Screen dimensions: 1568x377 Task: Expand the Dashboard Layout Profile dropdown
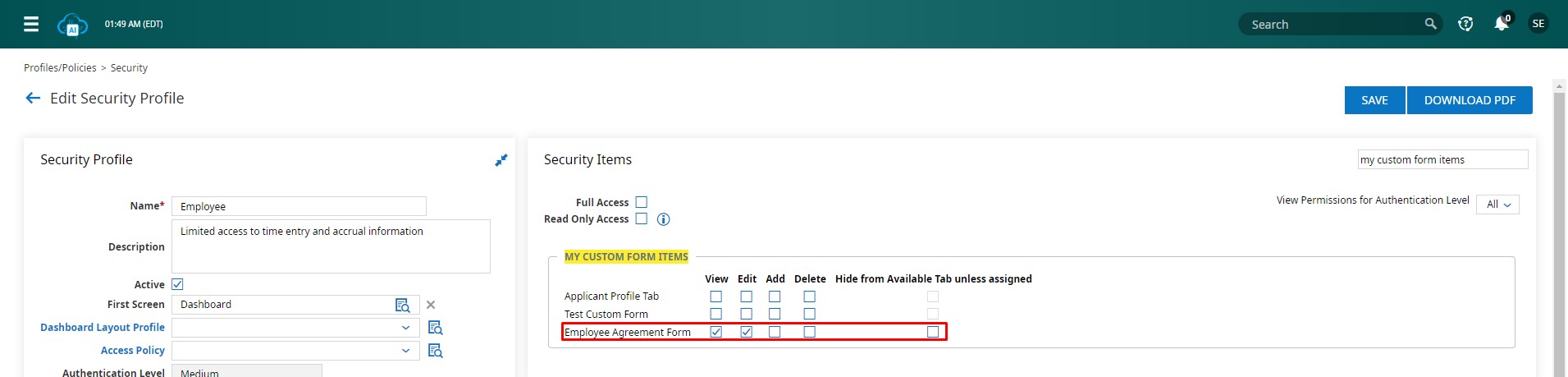405,328
